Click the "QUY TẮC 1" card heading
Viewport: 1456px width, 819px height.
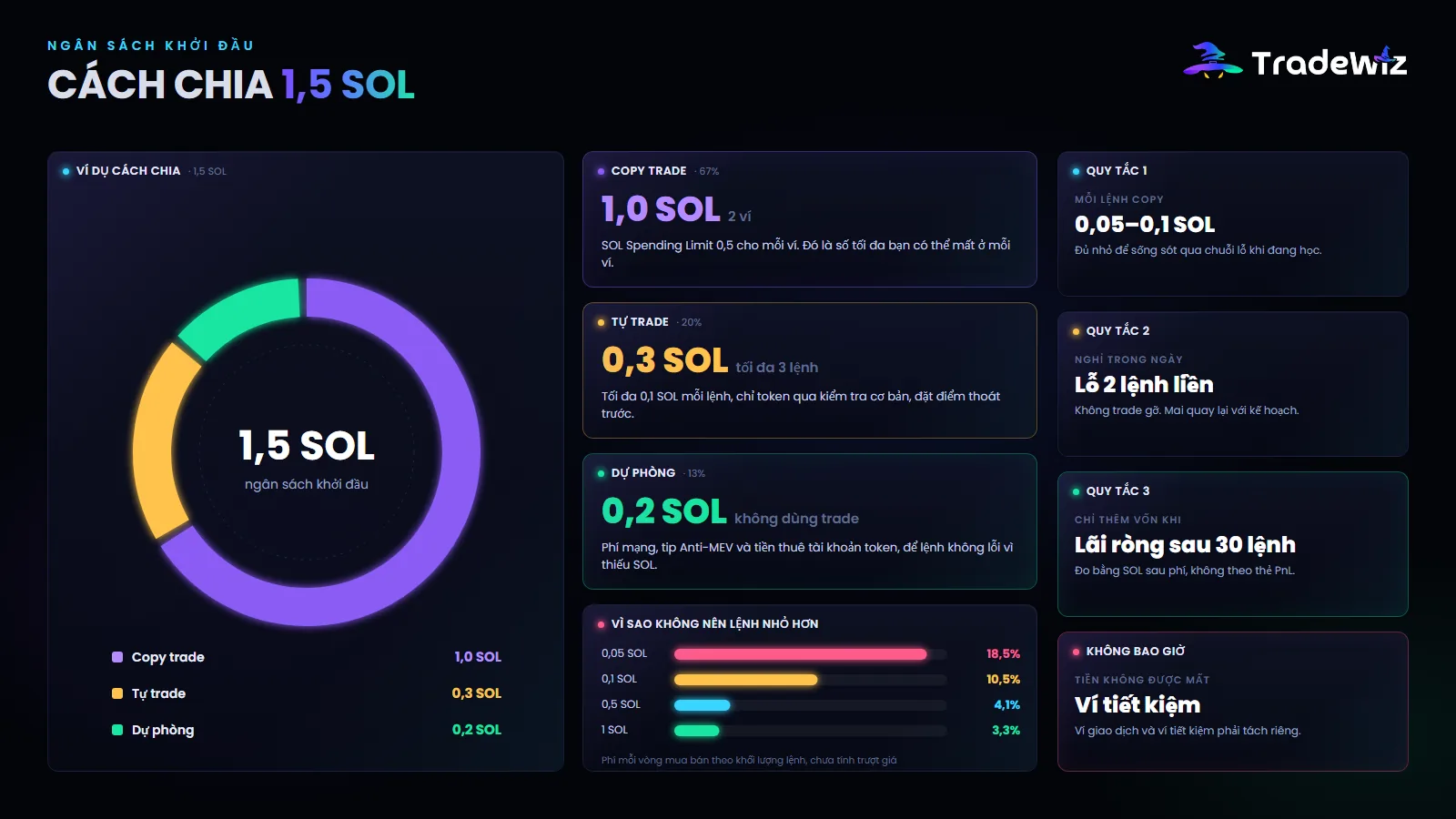click(x=1117, y=171)
